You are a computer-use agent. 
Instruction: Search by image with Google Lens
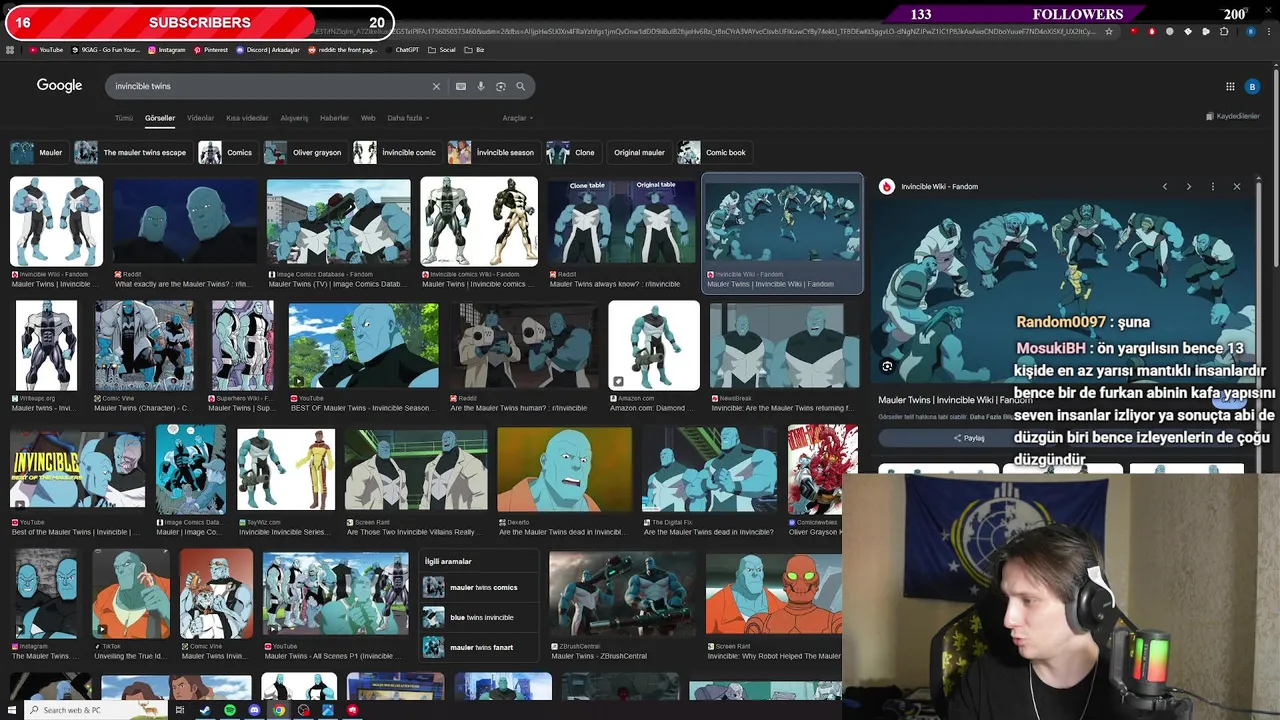(501, 86)
